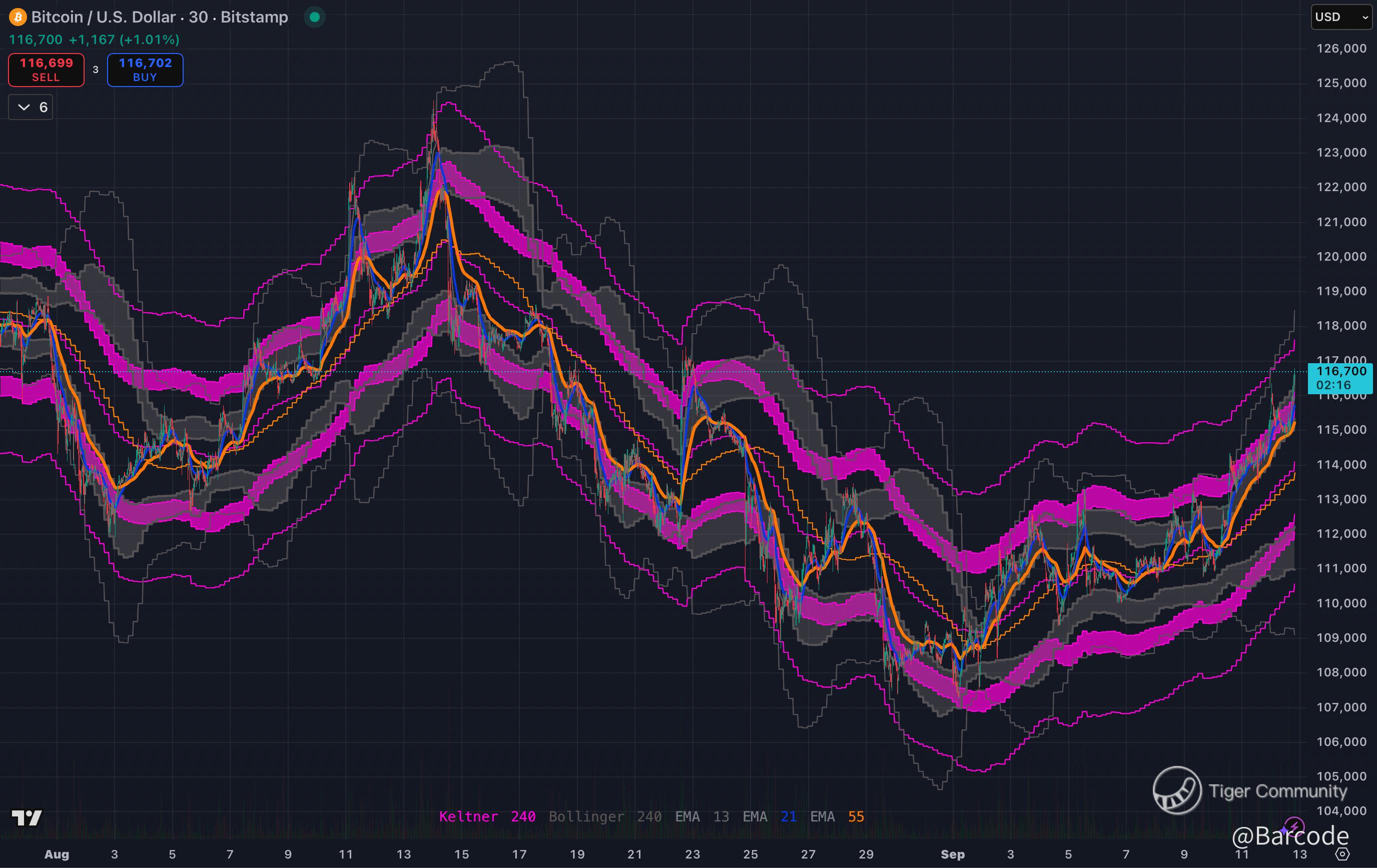Click the green market status dot
The height and width of the screenshot is (868, 1377).
click(x=314, y=17)
